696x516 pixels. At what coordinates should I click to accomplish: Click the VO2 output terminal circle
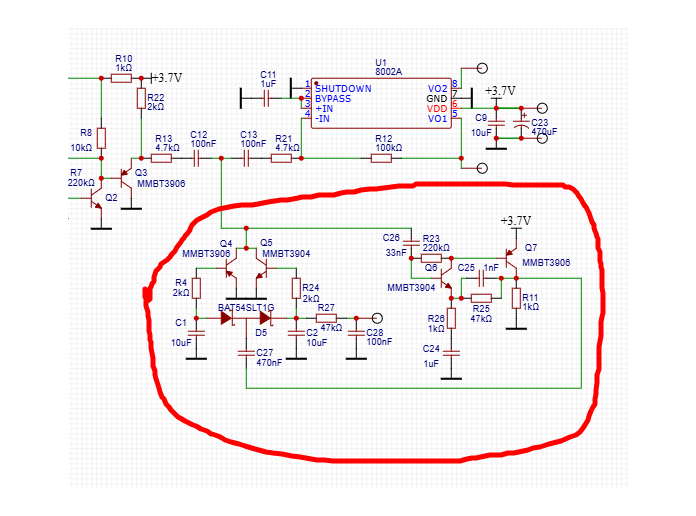[483, 68]
